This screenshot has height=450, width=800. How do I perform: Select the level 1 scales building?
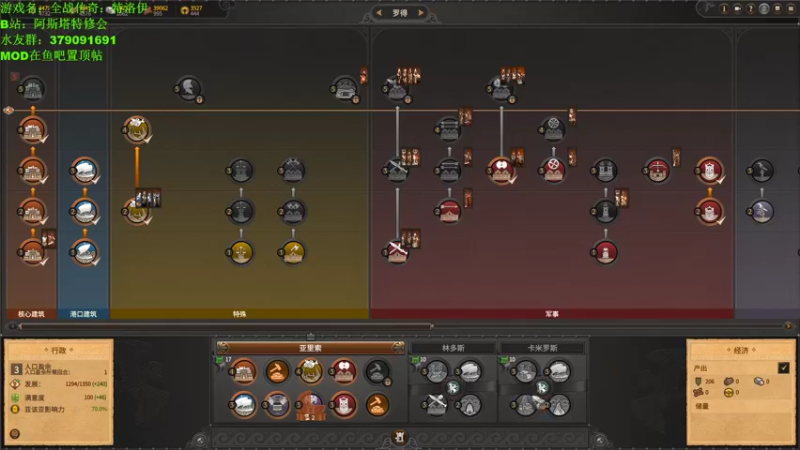[x=241, y=252]
